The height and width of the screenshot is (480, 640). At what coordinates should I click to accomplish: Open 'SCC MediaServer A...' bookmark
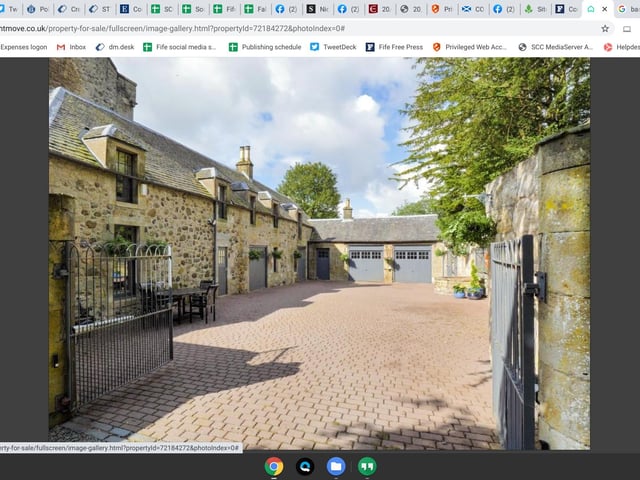pos(556,47)
